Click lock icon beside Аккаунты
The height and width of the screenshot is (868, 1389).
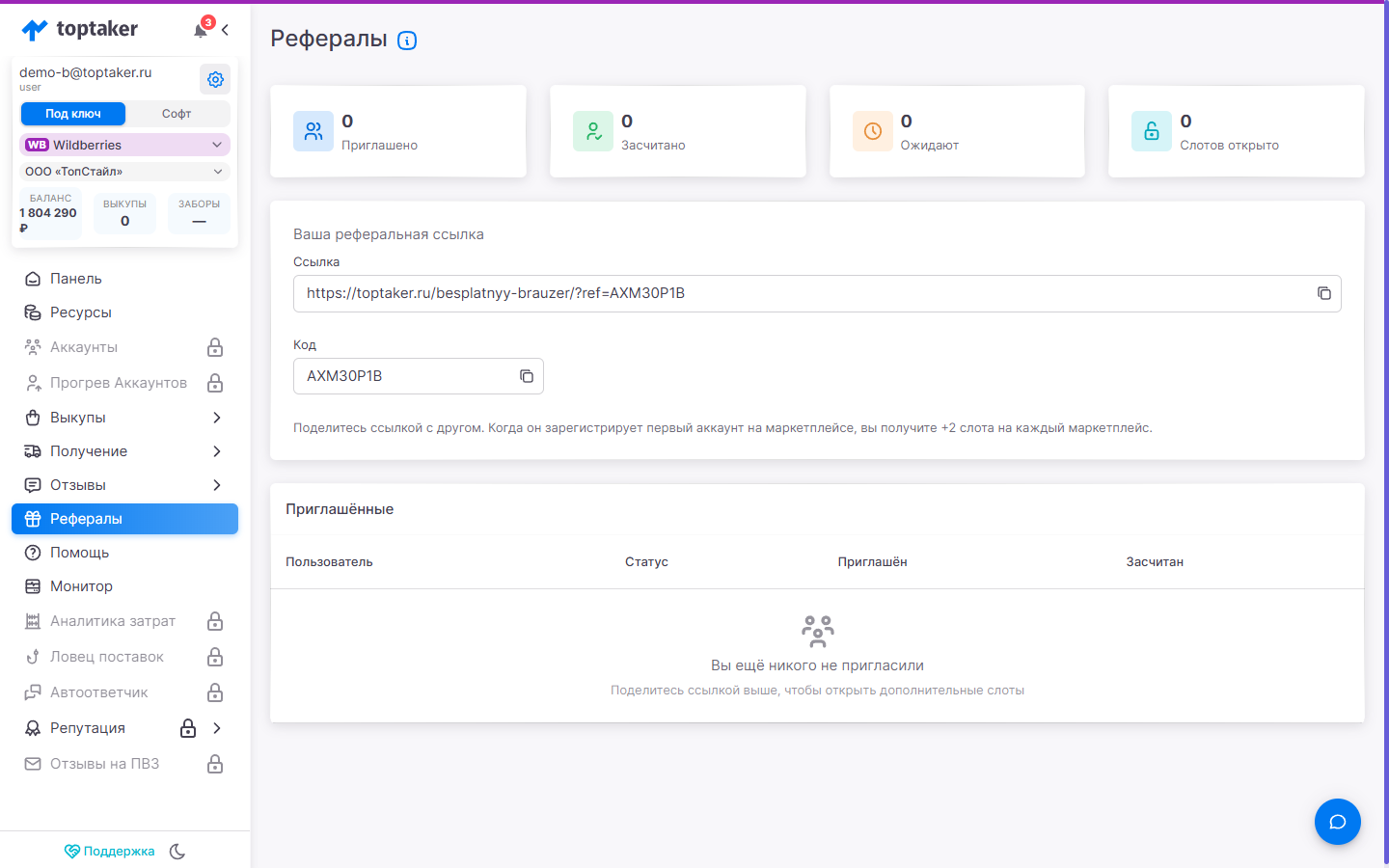(215, 347)
